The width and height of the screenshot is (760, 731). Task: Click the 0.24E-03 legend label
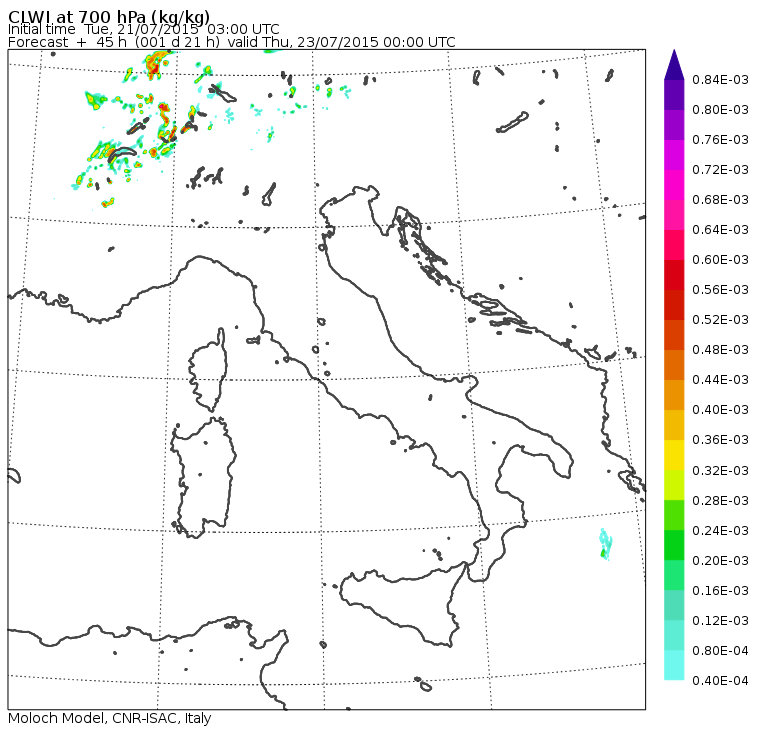point(720,531)
